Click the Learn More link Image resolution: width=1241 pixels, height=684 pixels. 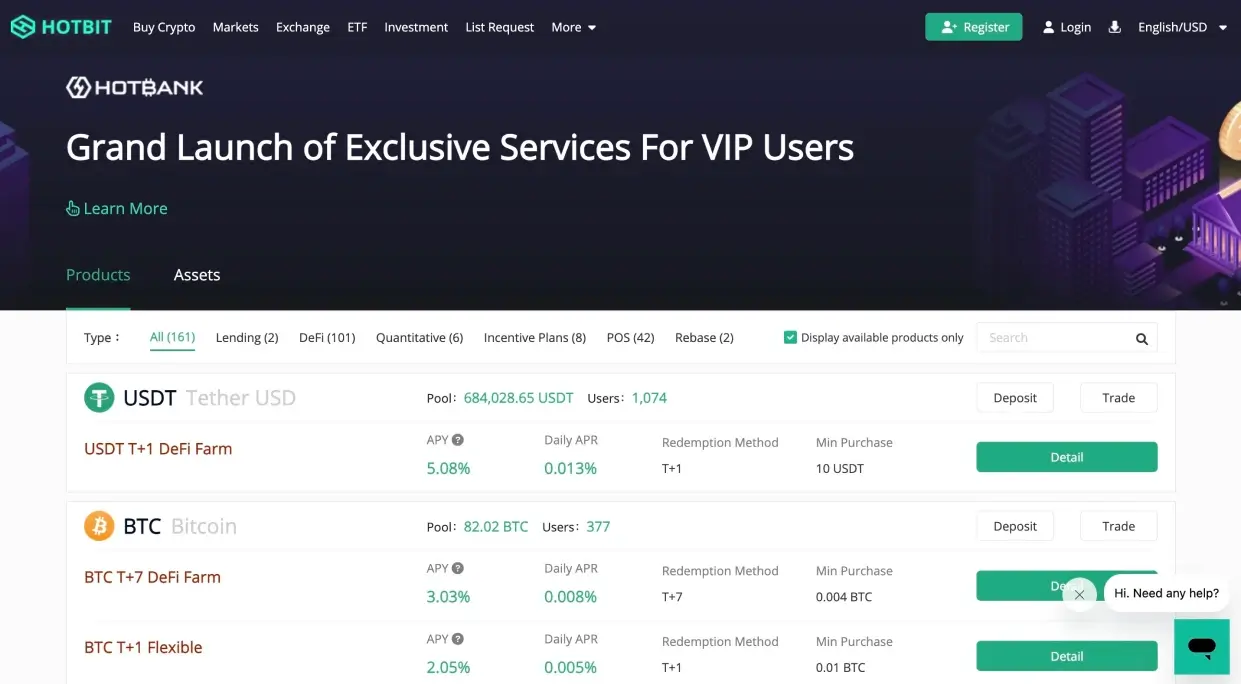(x=117, y=209)
